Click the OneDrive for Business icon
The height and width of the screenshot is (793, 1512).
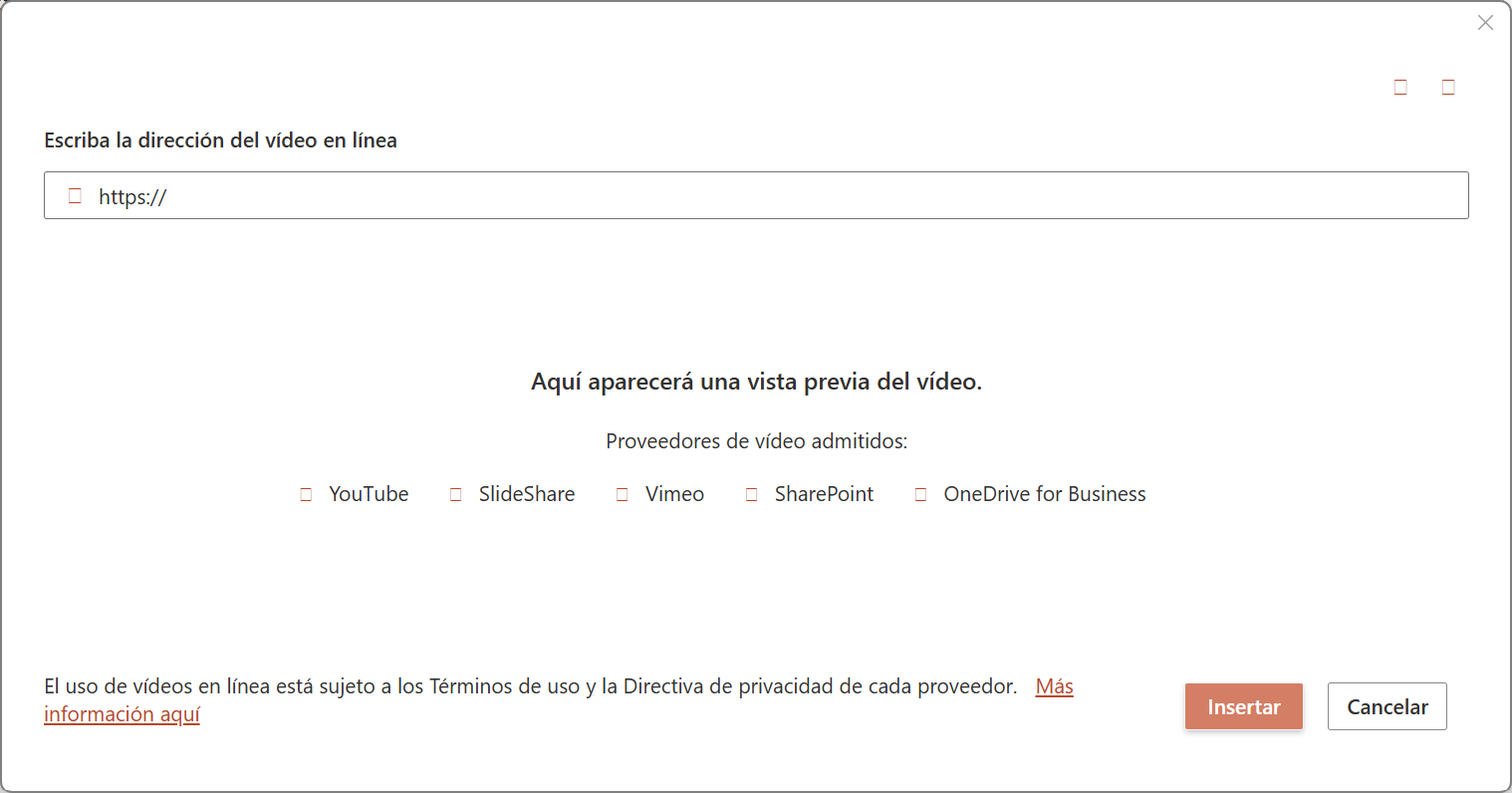(x=921, y=494)
